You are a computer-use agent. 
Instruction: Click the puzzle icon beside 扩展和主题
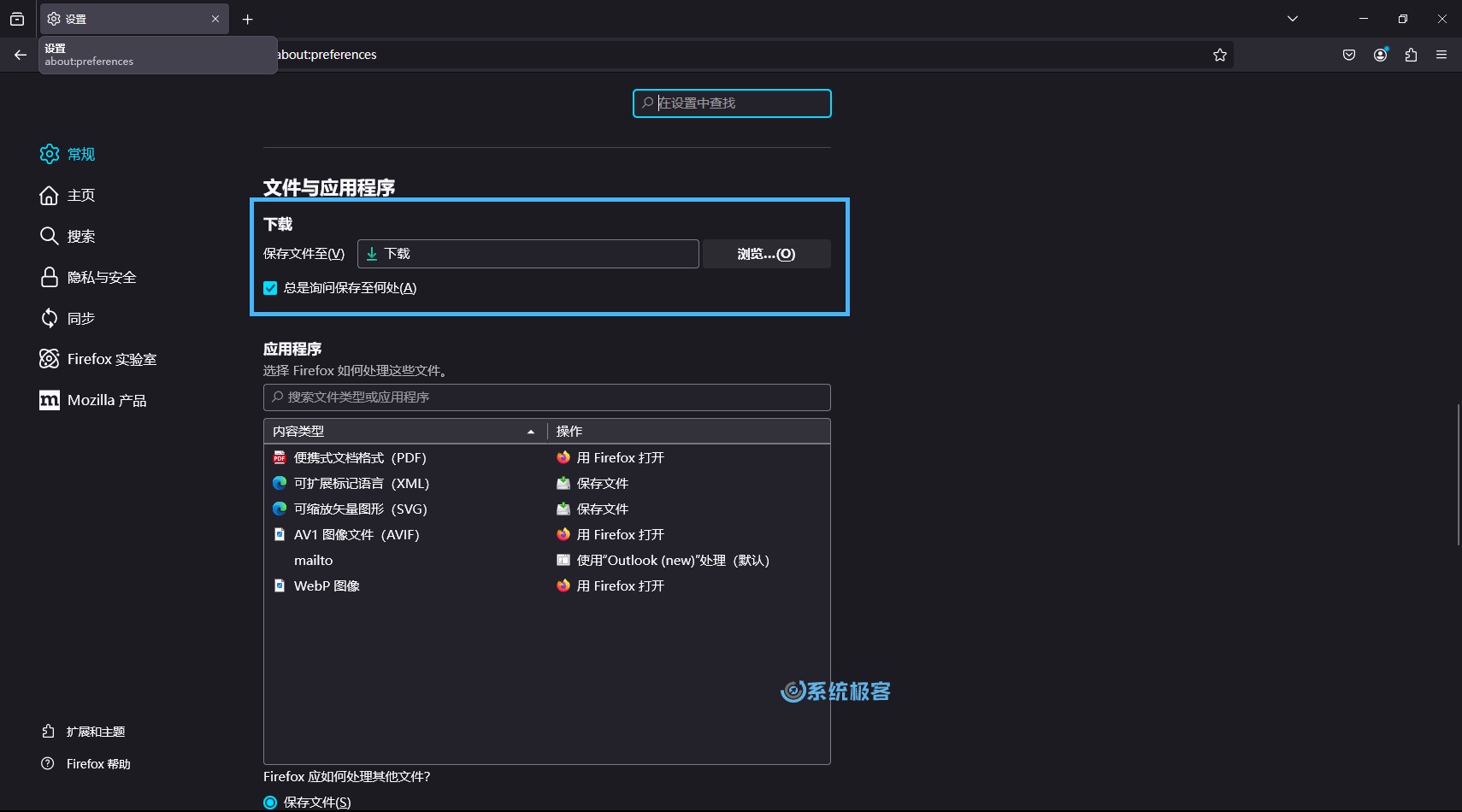(x=48, y=731)
